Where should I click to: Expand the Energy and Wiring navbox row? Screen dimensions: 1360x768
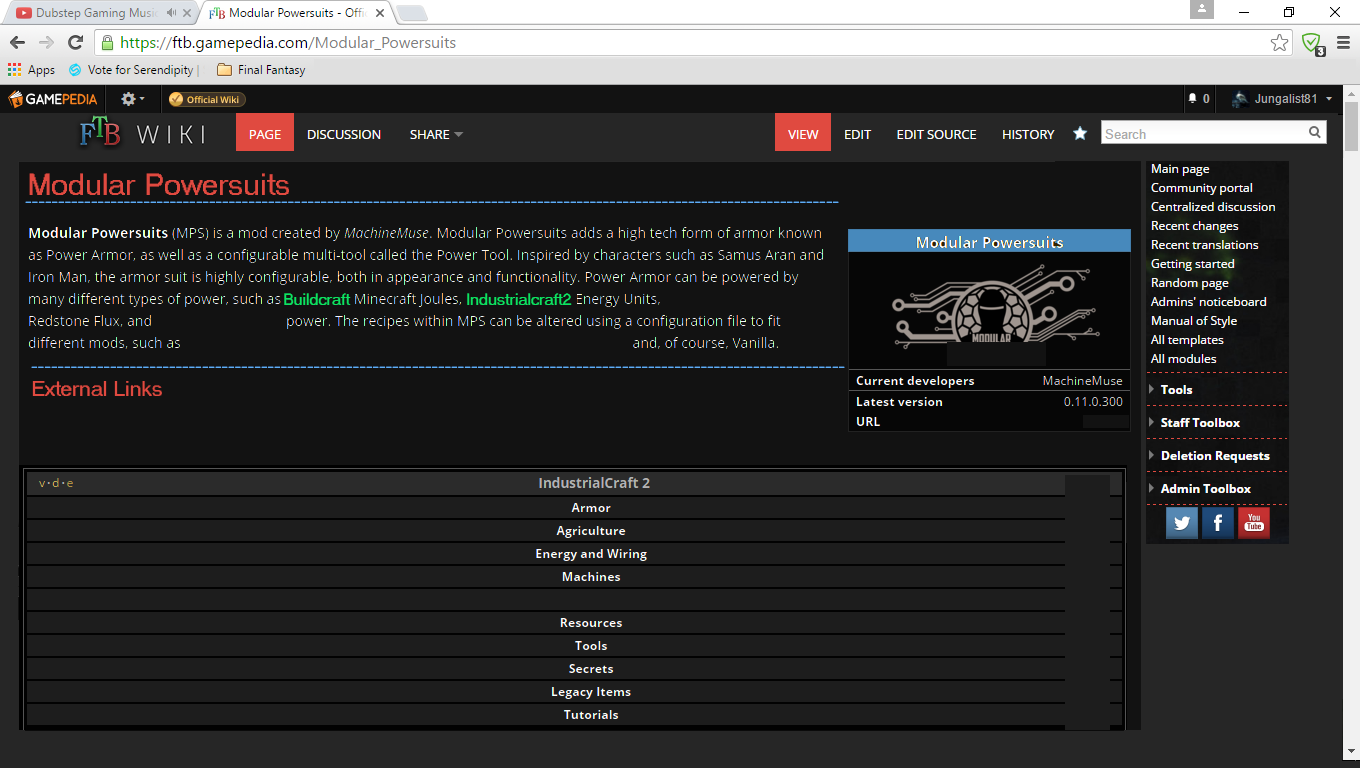(x=591, y=554)
